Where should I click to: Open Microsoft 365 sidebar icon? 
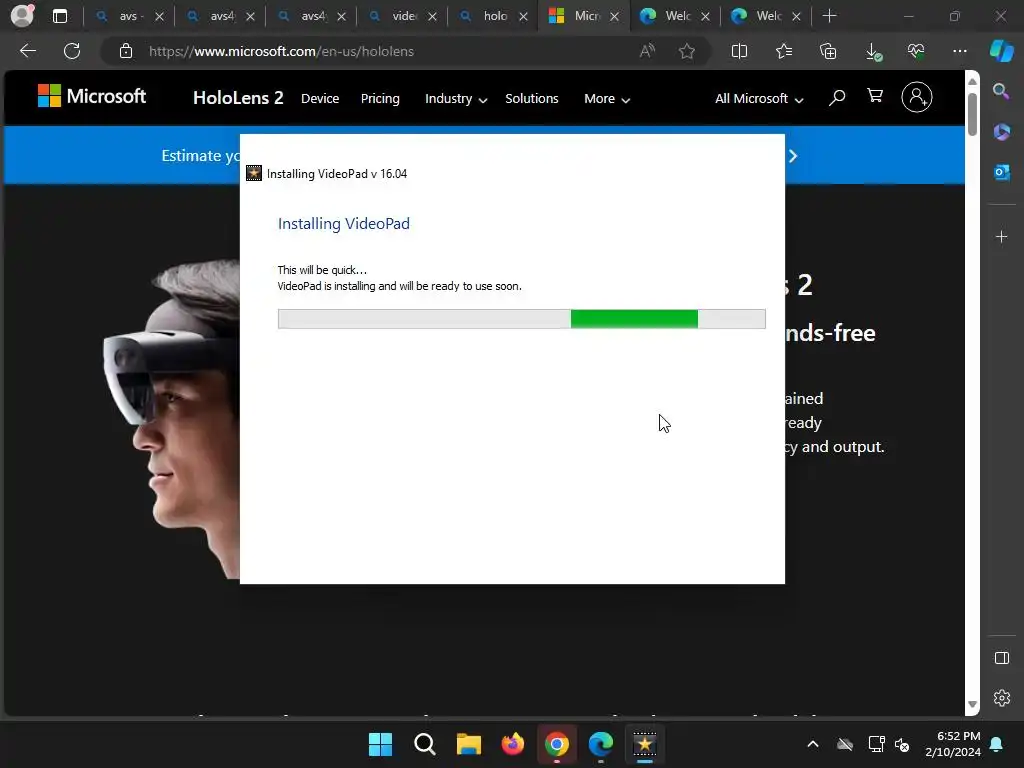[1001, 131]
